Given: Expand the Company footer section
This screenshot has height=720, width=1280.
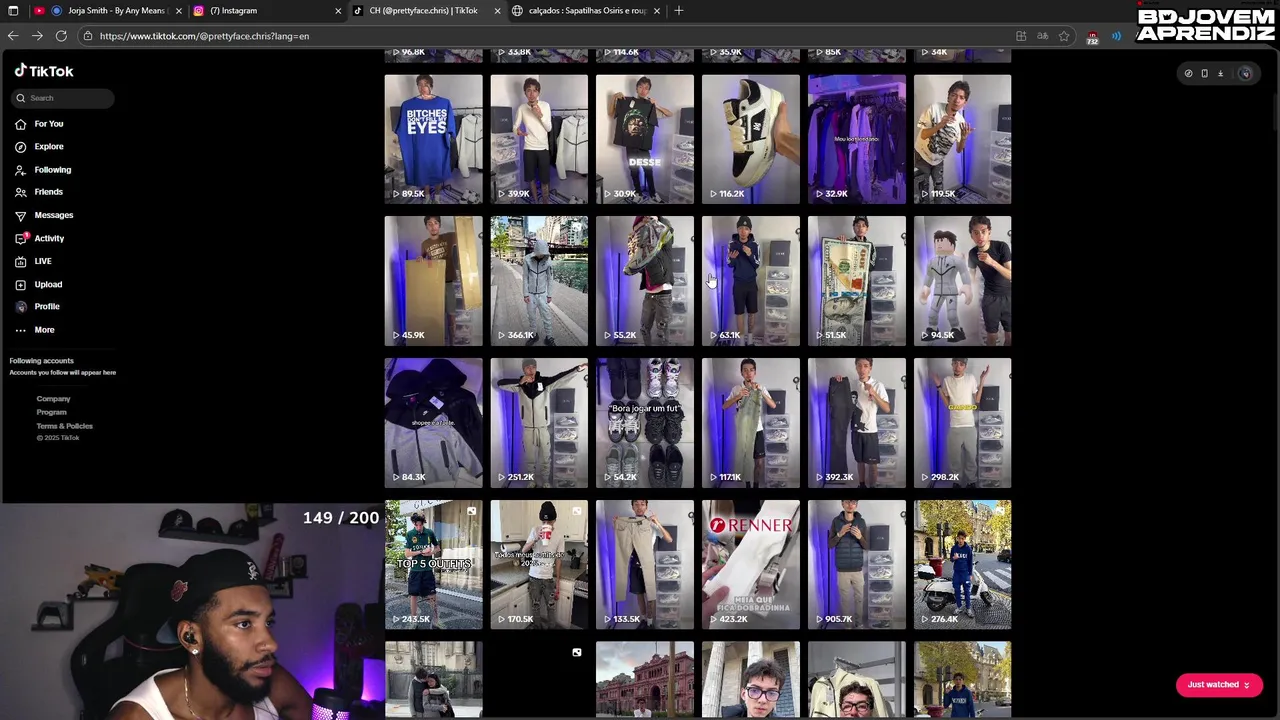Looking at the screenshot, I should click(x=53, y=399).
